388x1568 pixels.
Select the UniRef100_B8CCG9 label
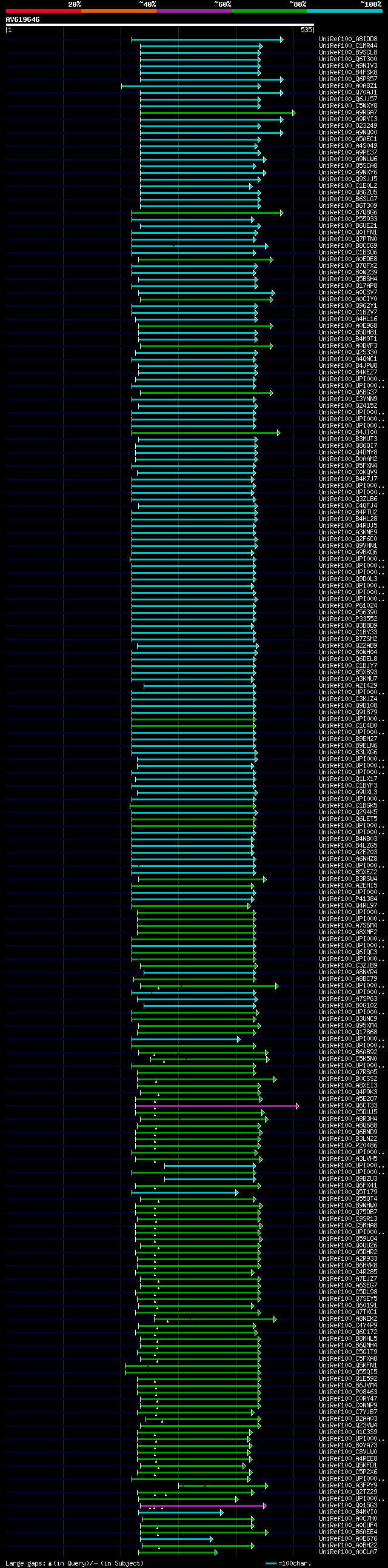pyautogui.click(x=348, y=246)
